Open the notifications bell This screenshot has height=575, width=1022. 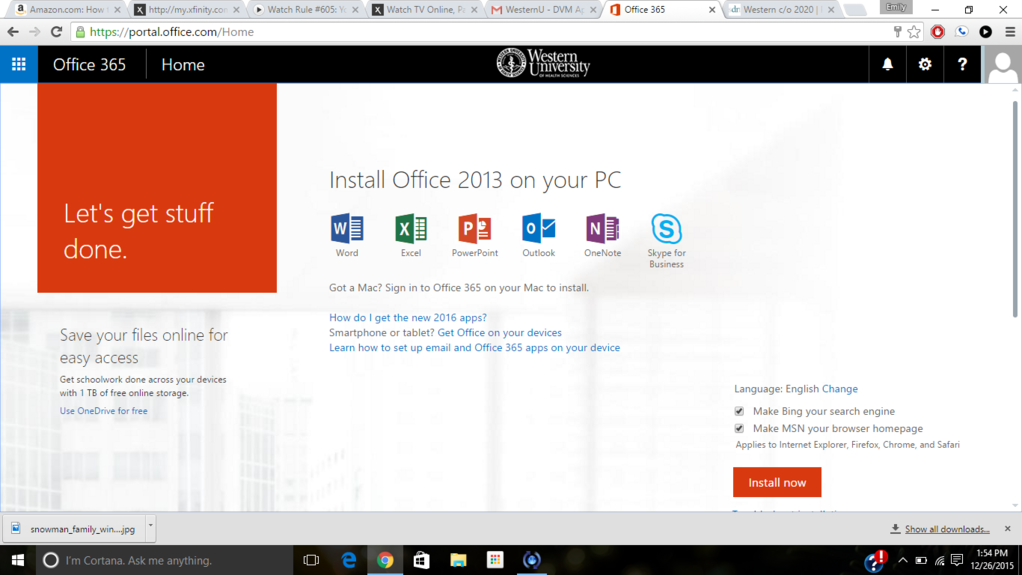point(887,64)
